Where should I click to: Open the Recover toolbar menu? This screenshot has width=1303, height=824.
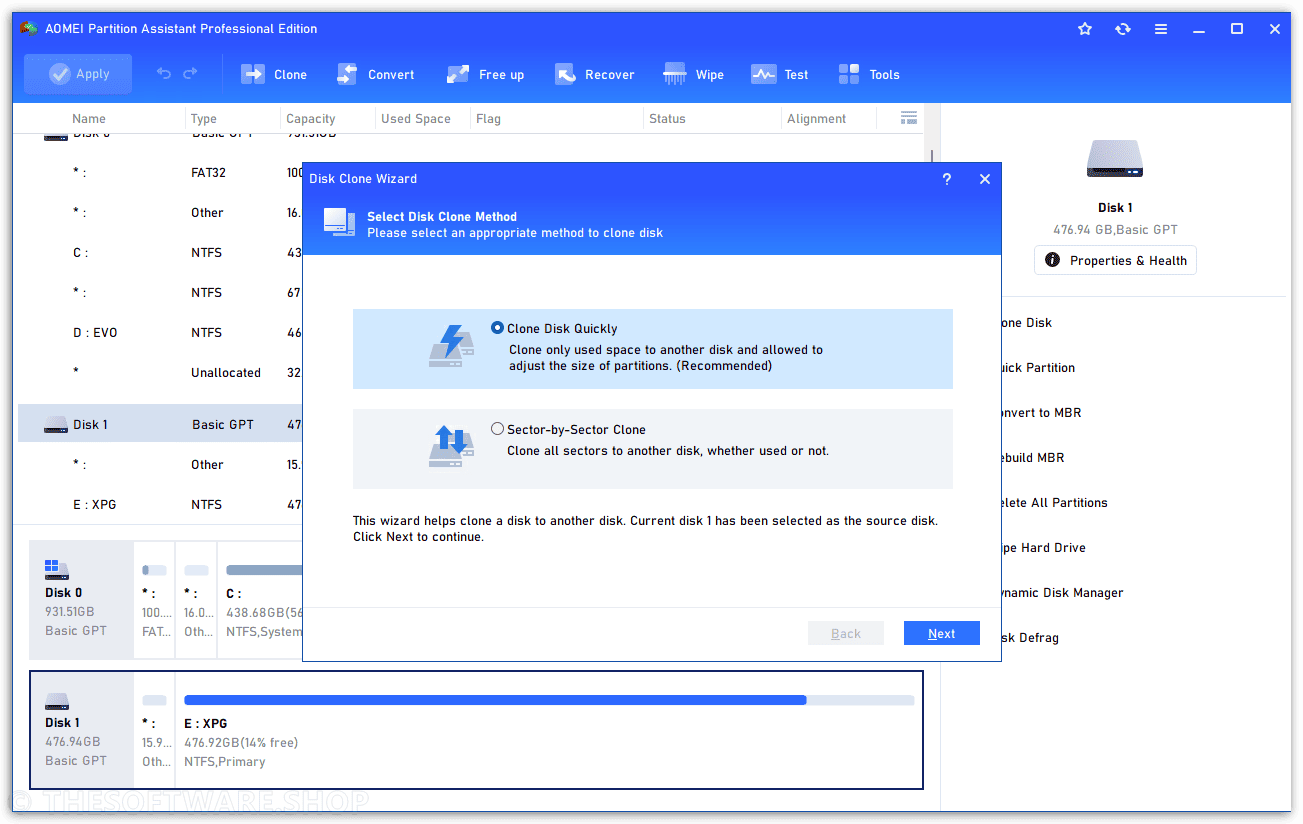coord(595,74)
